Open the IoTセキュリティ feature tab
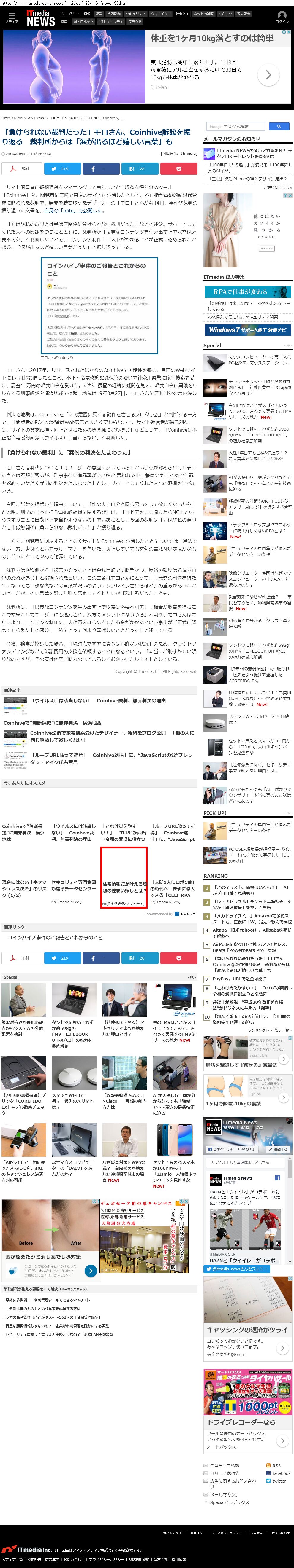 pyautogui.click(x=110, y=21)
